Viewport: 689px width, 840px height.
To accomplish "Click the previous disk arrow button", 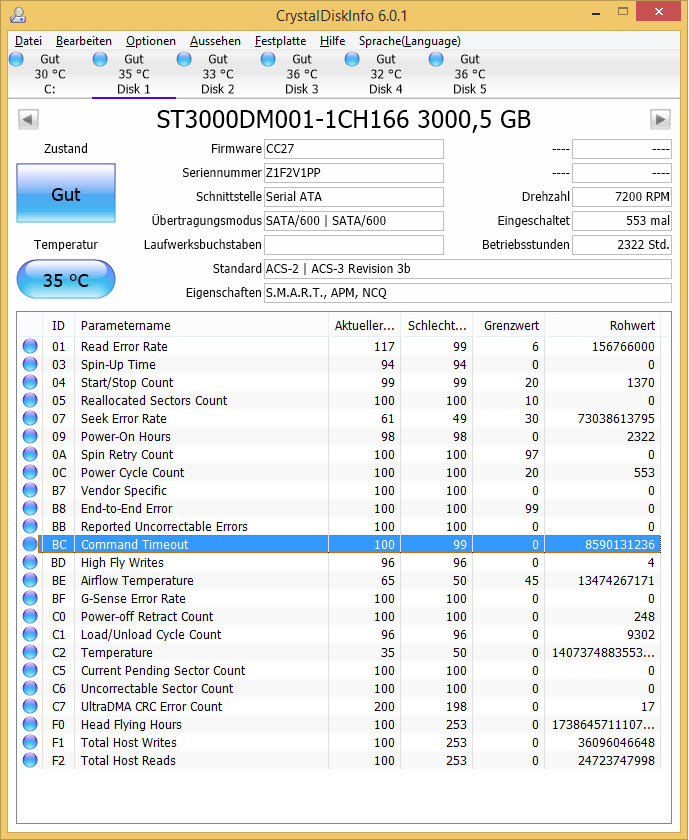I will [28, 119].
